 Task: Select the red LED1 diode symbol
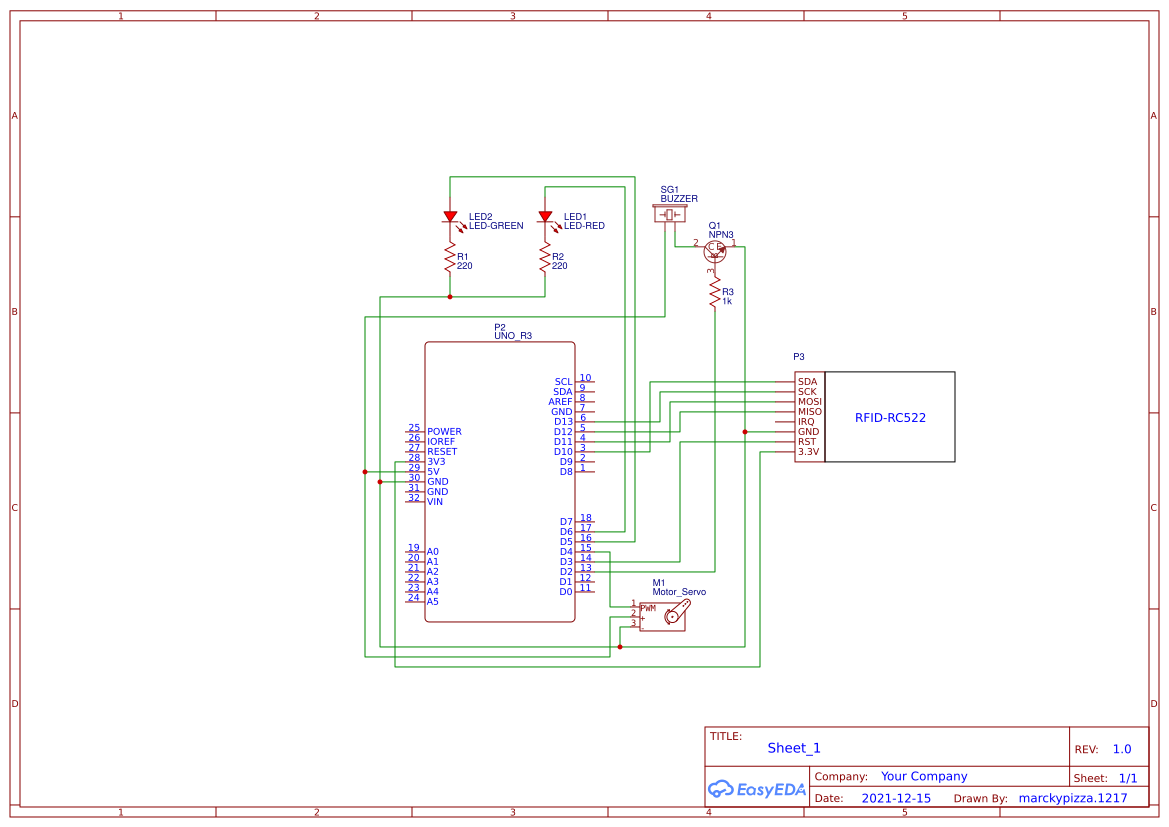point(545,217)
